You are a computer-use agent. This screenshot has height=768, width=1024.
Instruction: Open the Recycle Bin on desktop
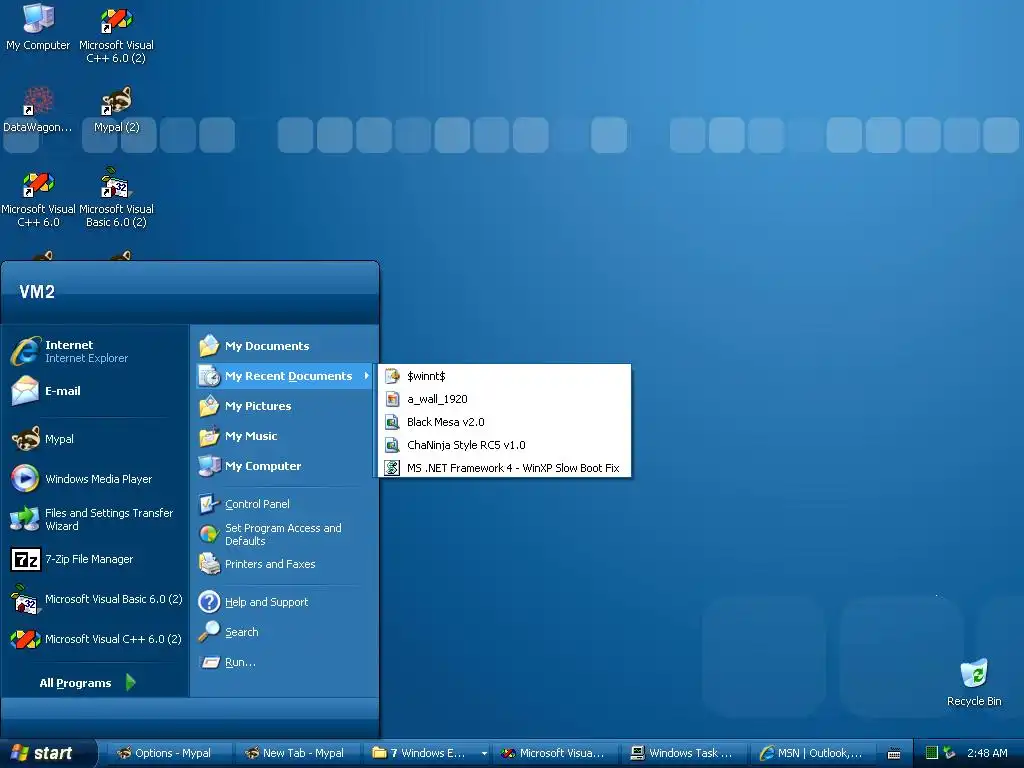click(x=974, y=682)
